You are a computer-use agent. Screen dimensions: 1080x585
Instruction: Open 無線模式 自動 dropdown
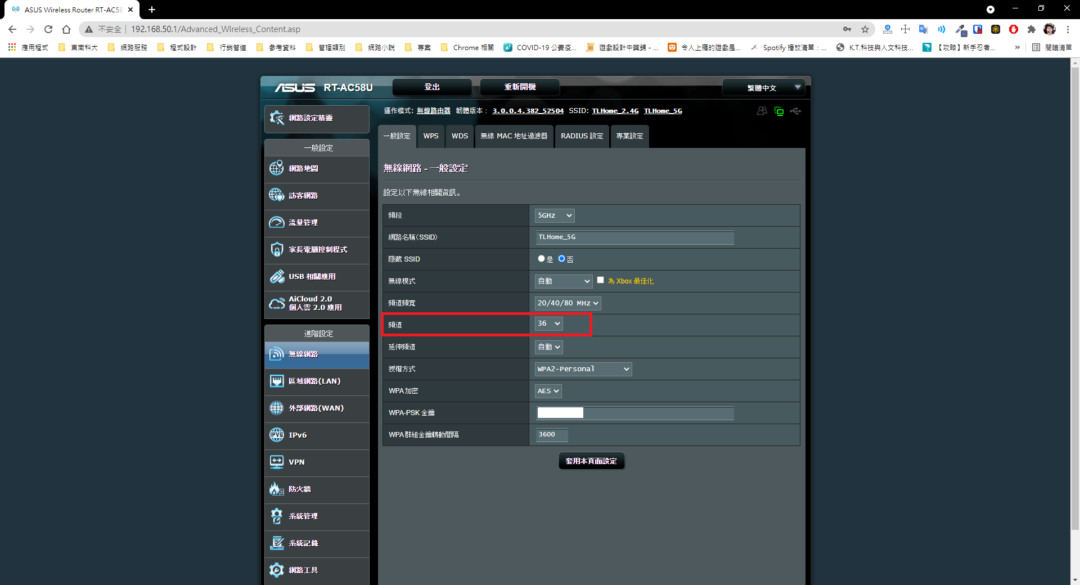pyautogui.click(x=563, y=281)
